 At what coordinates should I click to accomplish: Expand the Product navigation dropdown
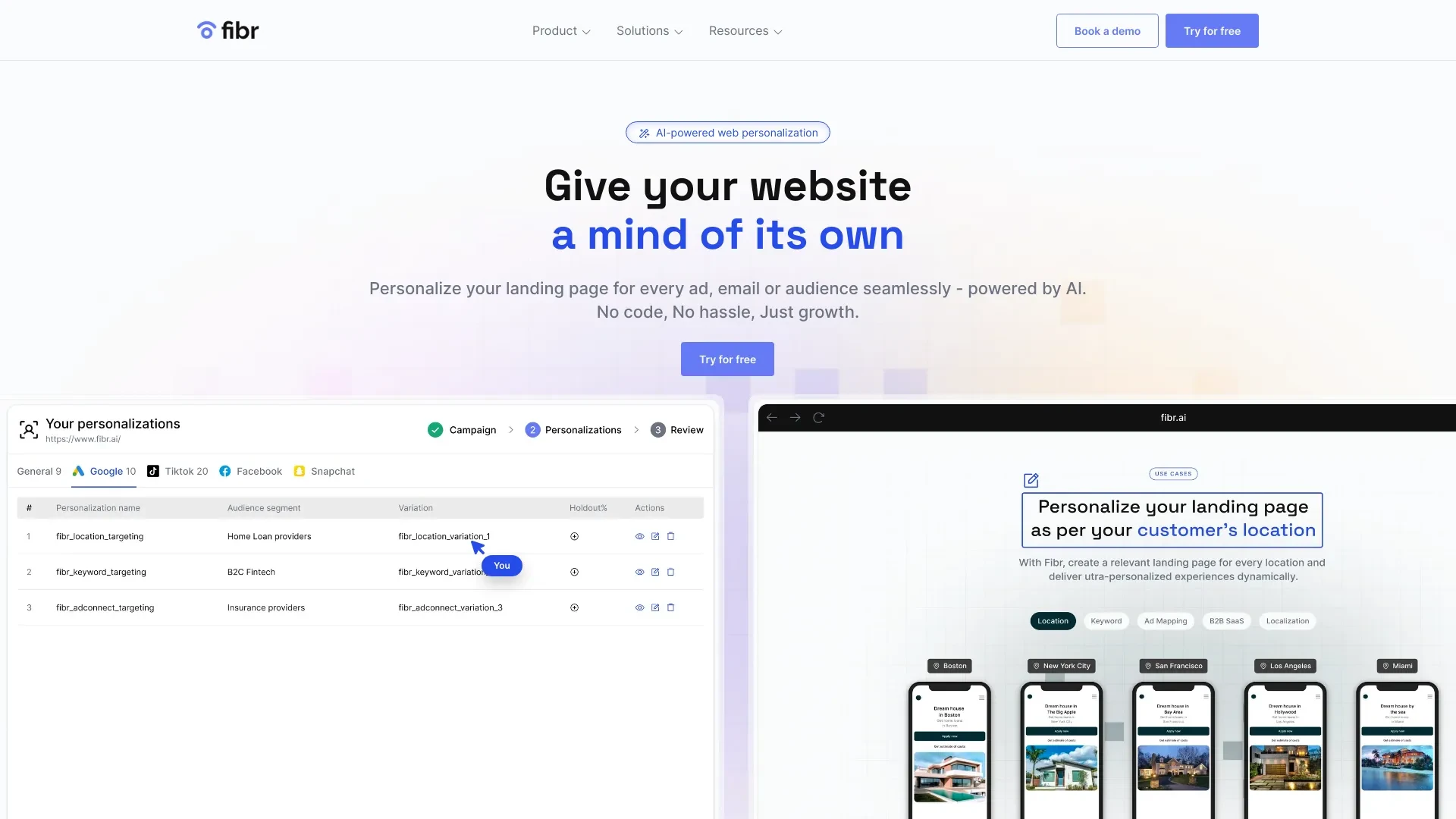pos(561,30)
